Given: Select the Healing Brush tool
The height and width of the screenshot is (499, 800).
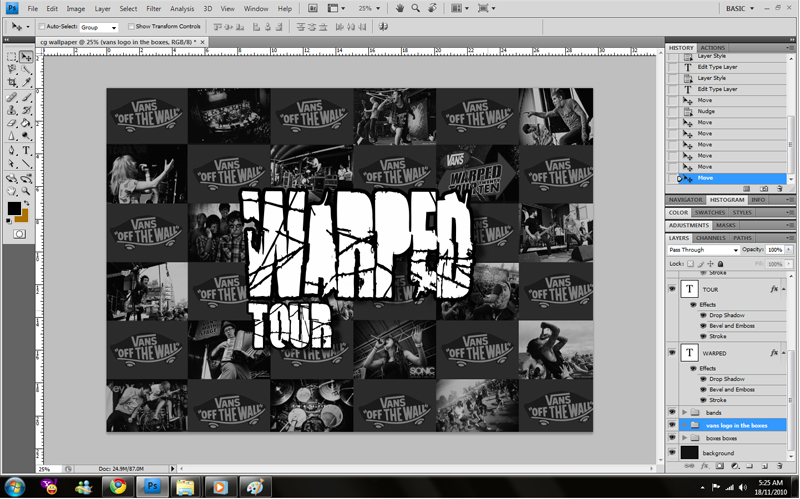Looking at the screenshot, I should coord(12,97).
